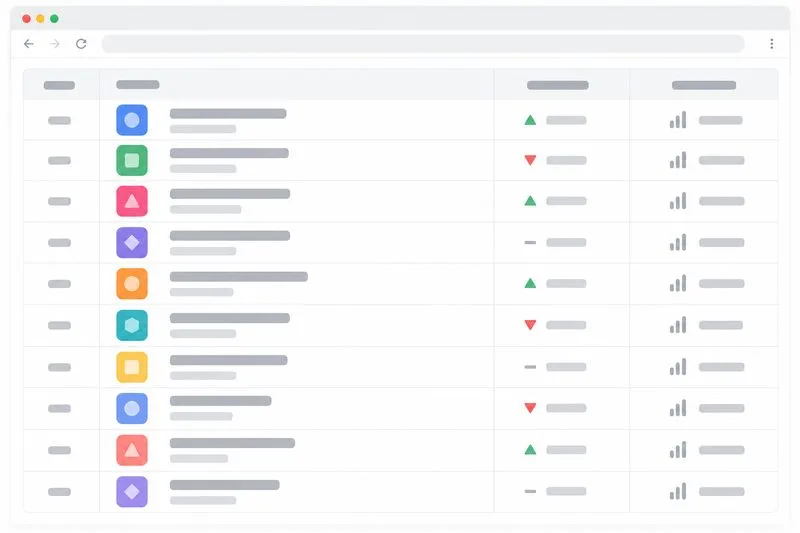The height and width of the screenshot is (533, 800).
Task: Click the bar chart icon in first row
Action: pos(678,120)
